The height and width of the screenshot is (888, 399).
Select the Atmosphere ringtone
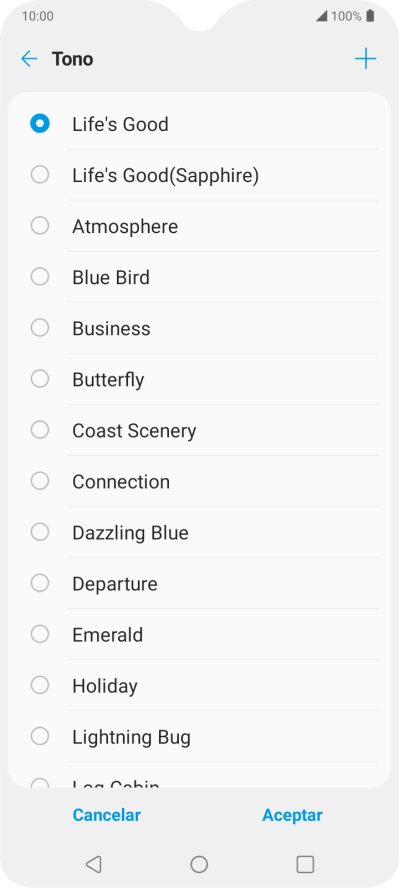199,226
